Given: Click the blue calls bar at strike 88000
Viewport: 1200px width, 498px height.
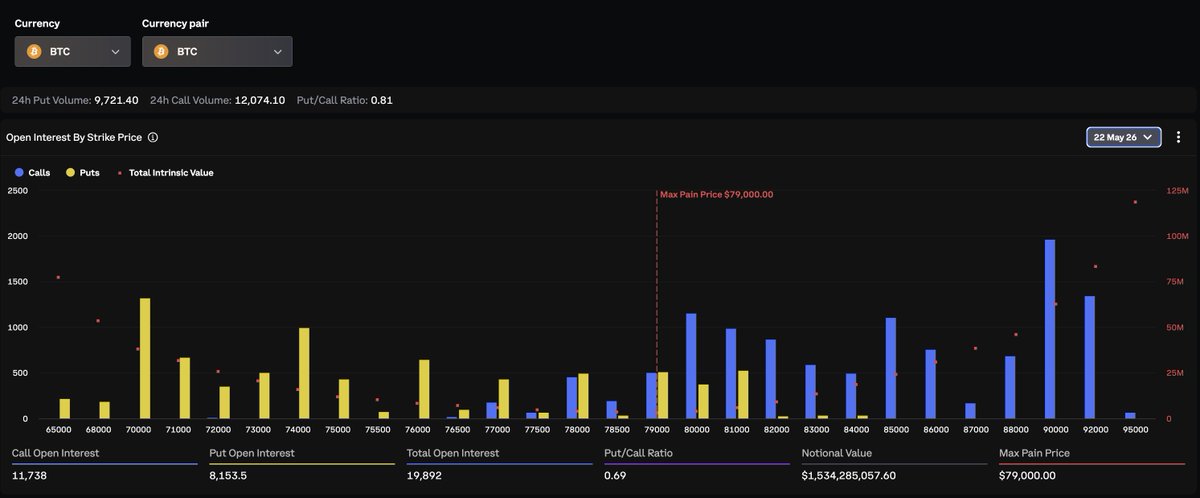Looking at the screenshot, I should (1010, 387).
